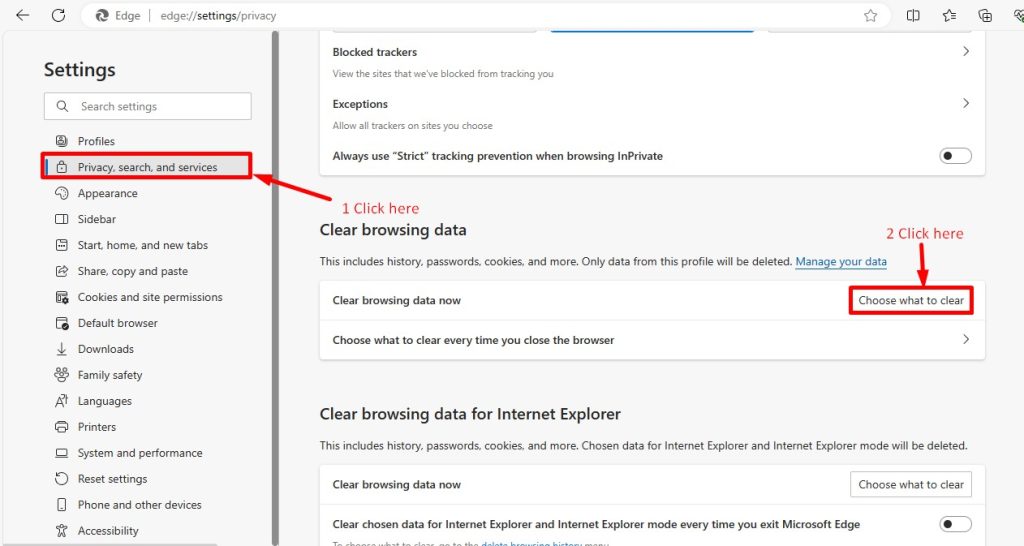Open the Manage your data link

tap(841, 261)
